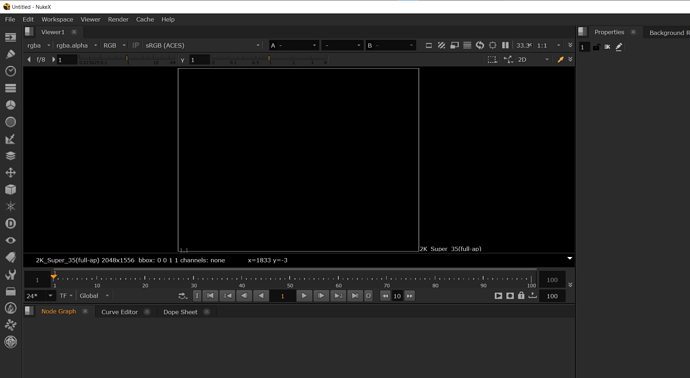
Task: Toggle region of interest icon
Action: coord(492,45)
